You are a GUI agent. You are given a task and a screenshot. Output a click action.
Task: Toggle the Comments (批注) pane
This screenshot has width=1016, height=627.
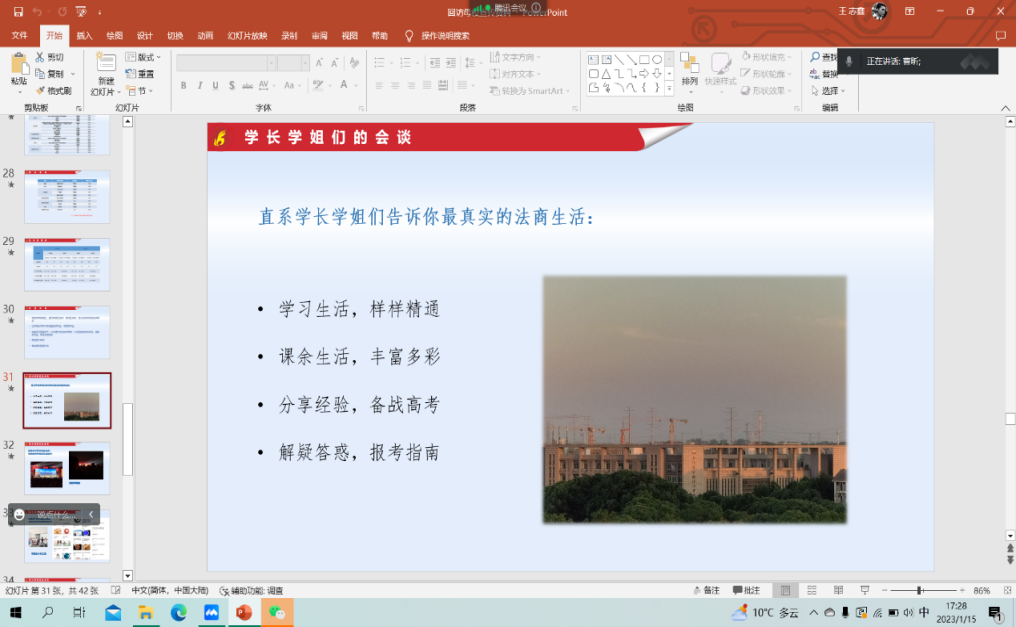click(746, 590)
